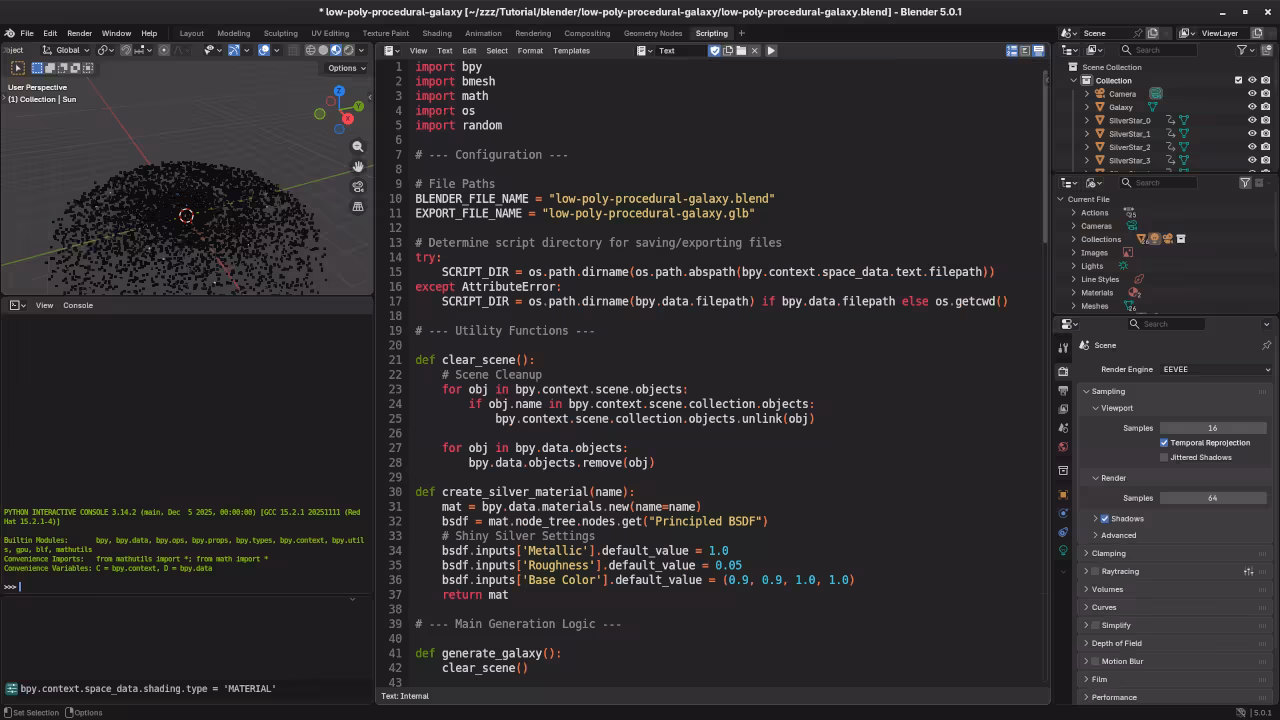Screen dimensions: 1280x720
Task: Hide the Galaxy object with its eye toggle
Action: point(1251,107)
